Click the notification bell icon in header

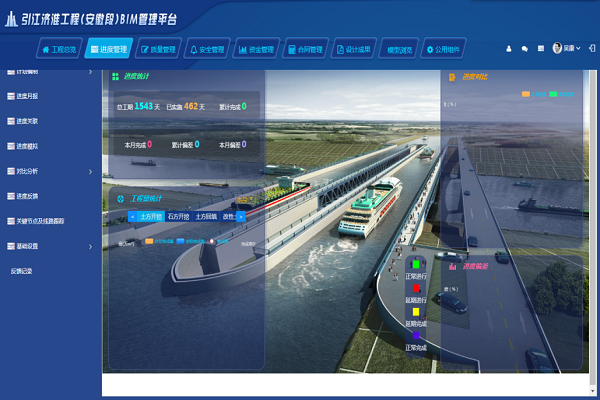(509, 48)
